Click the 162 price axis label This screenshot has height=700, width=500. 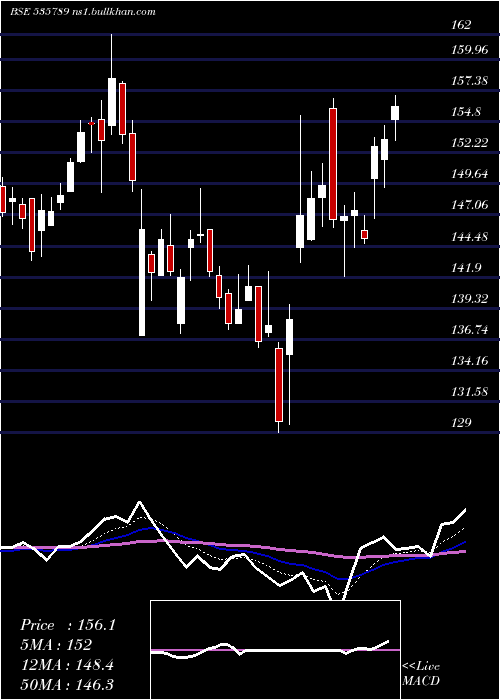coord(461,25)
